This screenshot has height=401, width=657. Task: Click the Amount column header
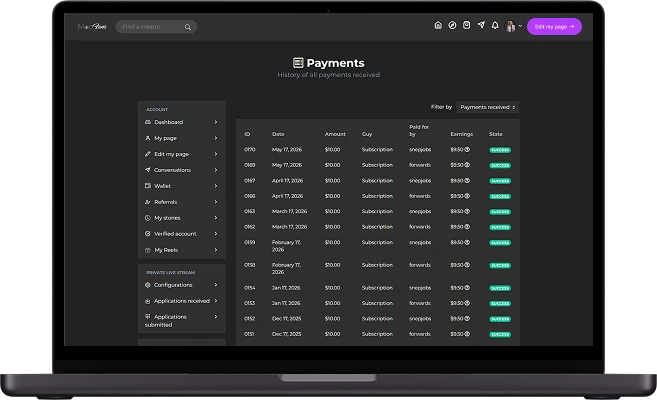pyautogui.click(x=335, y=134)
